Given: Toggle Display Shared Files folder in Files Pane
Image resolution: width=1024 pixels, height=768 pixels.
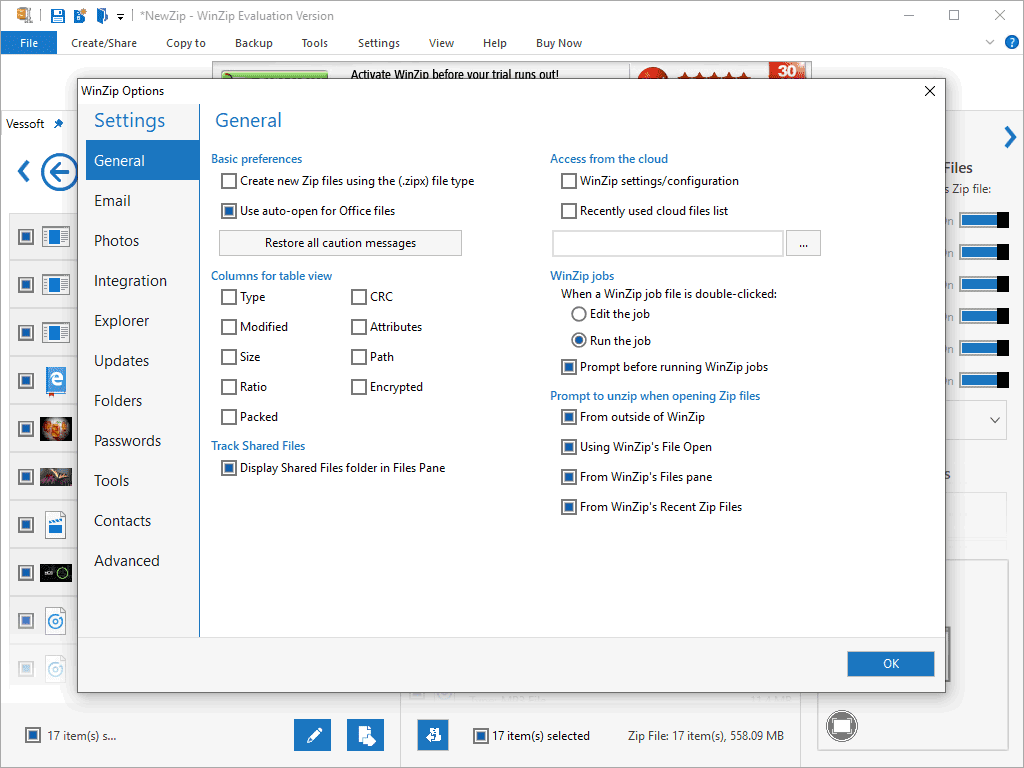Looking at the screenshot, I should (x=229, y=468).
